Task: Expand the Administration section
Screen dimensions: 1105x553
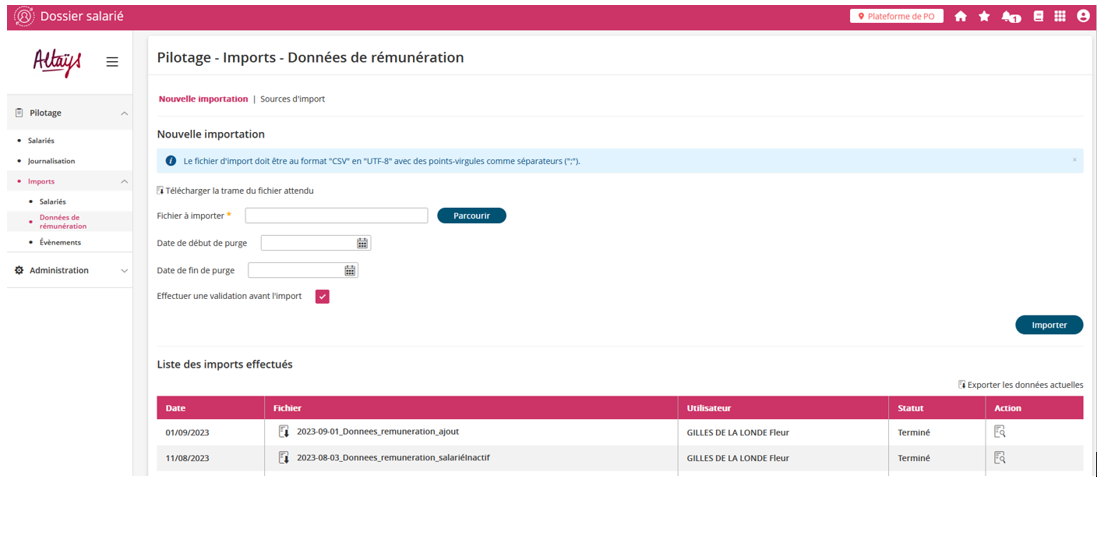Action: [x=124, y=271]
